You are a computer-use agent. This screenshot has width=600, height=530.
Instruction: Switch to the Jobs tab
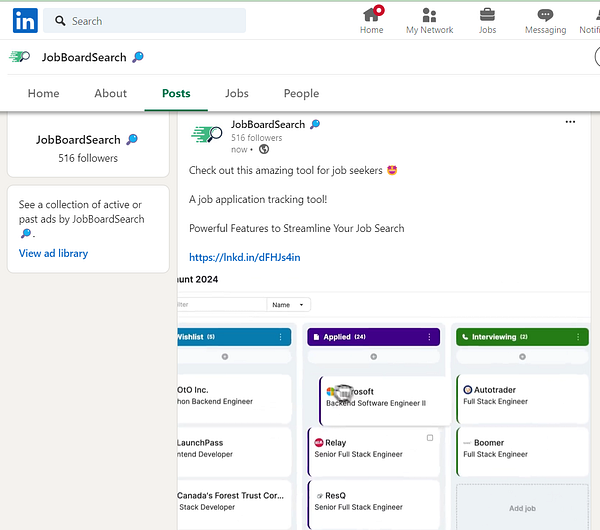click(237, 93)
